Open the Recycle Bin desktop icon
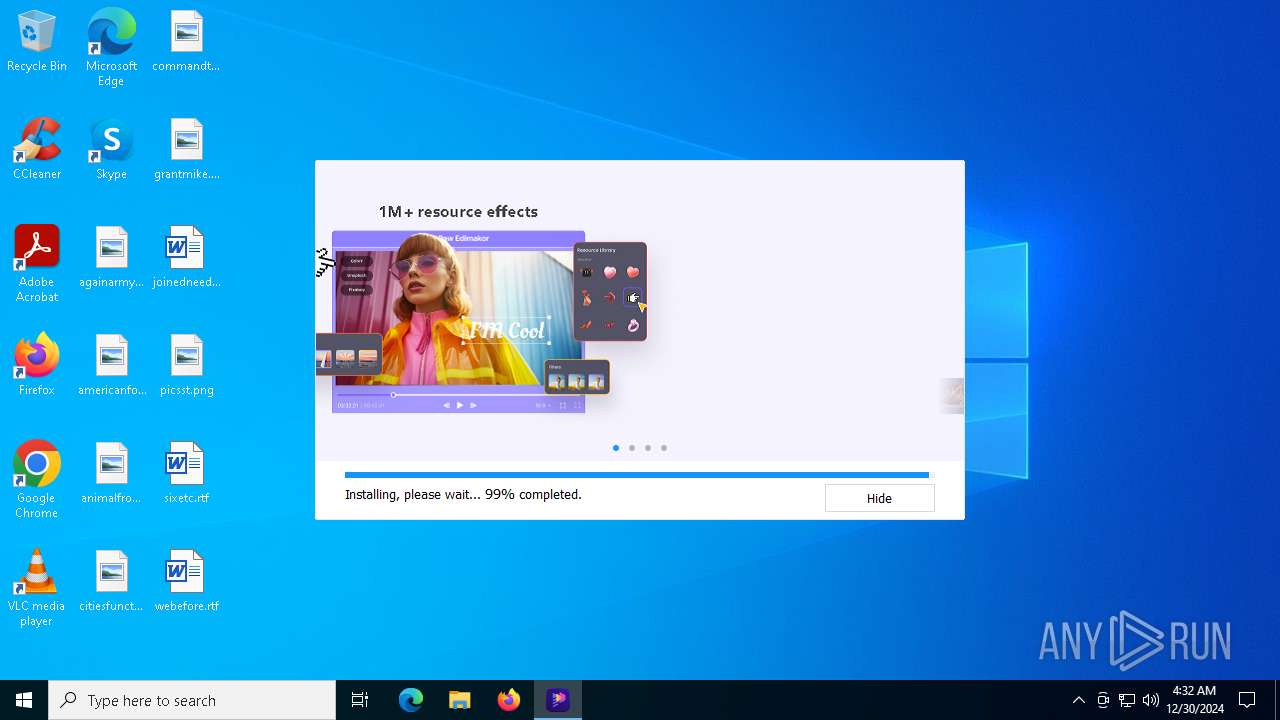This screenshot has height=720, width=1280. tap(37, 42)
